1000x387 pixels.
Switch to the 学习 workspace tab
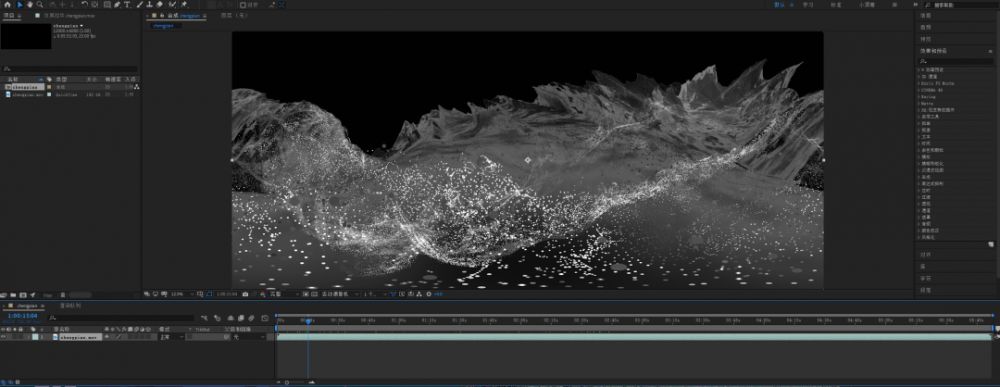[808, 4]
